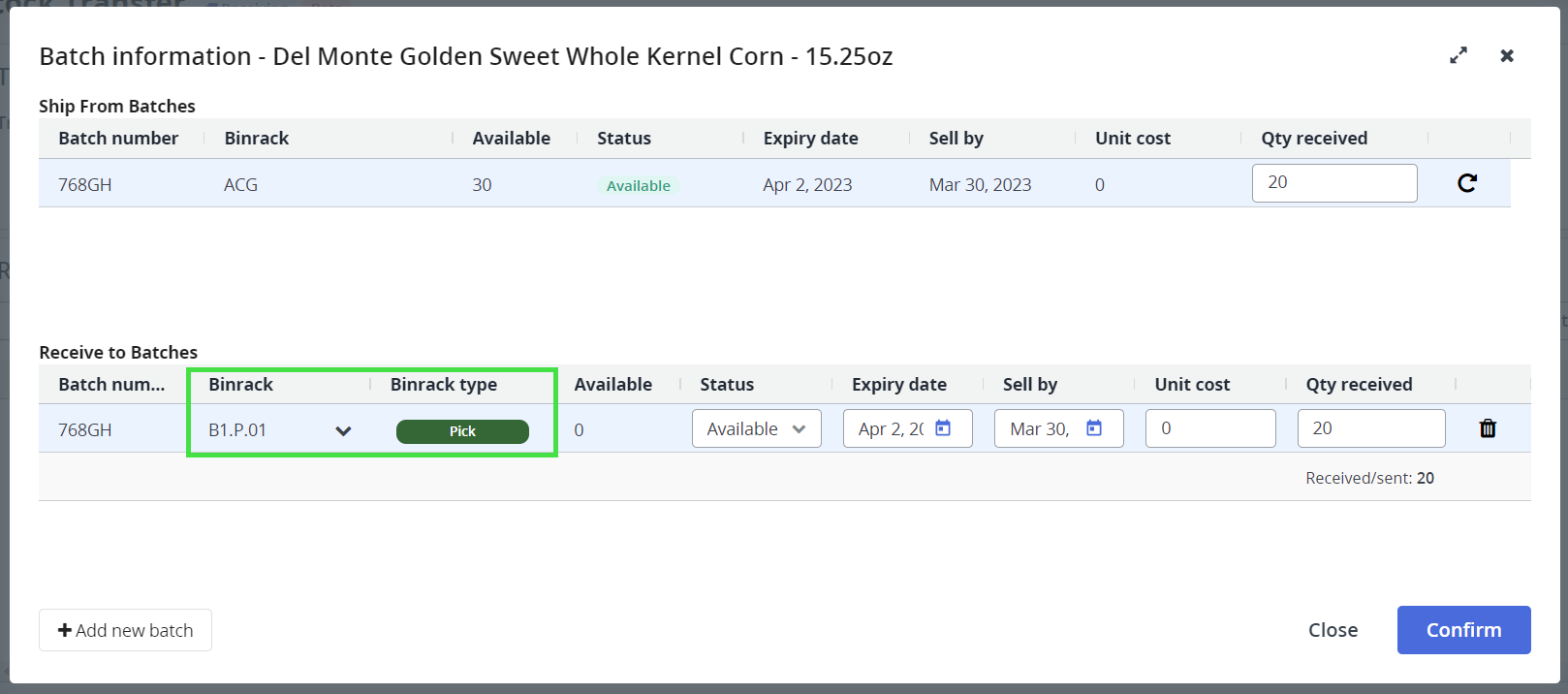Close the Batch information dialog
The height and width of the screenshot is (694, 1568).
coord(1506,56)
